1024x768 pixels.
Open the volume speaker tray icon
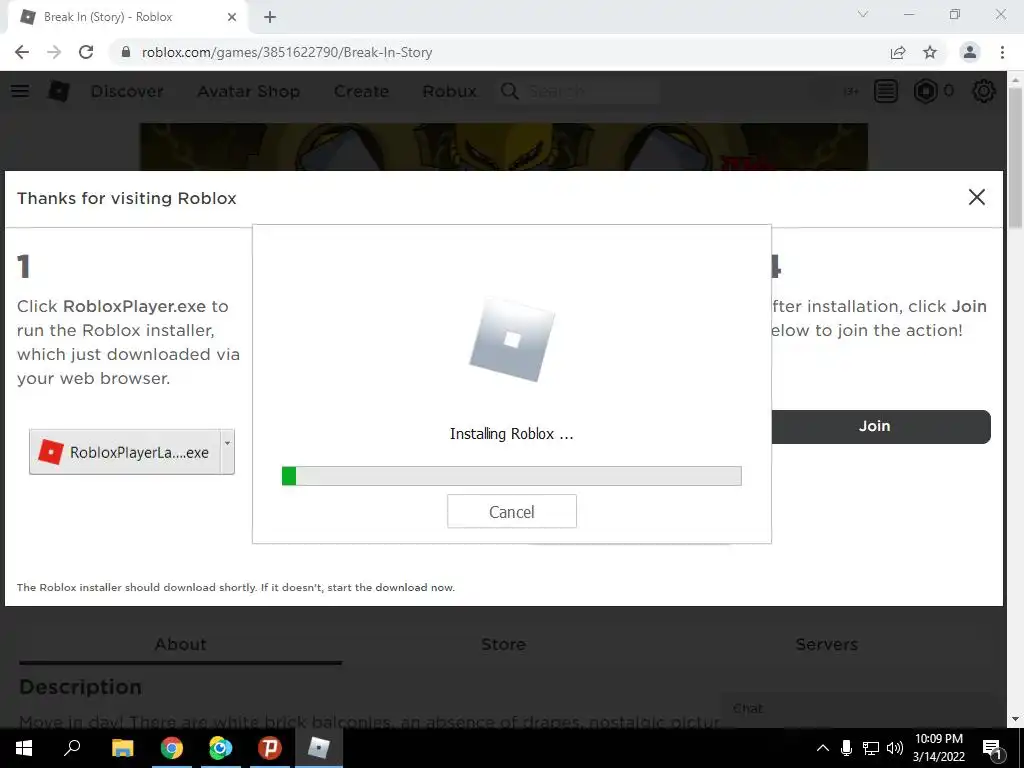[x=895, y=748]
